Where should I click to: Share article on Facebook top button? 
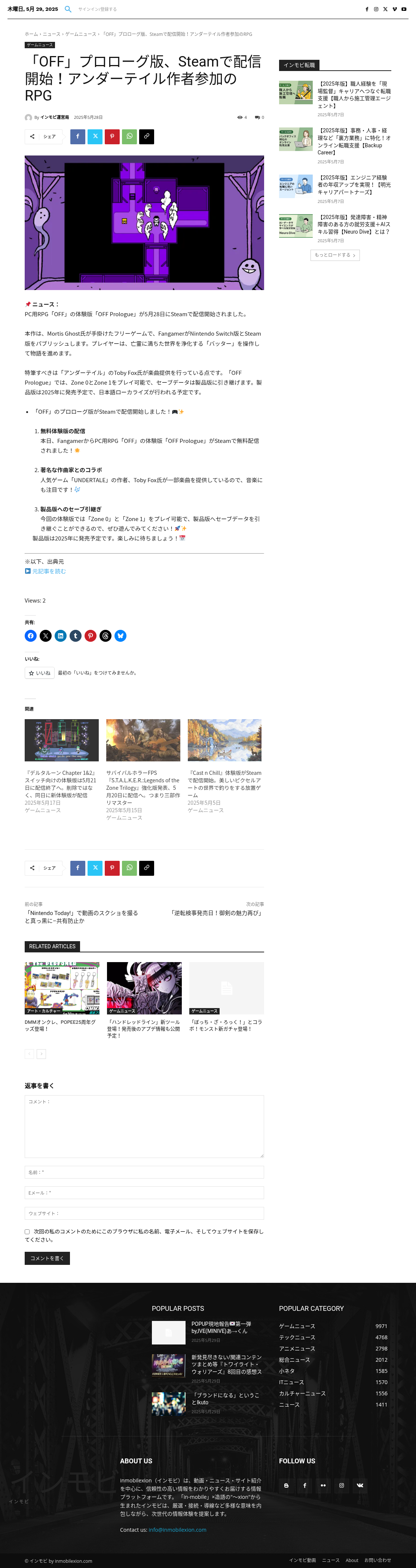[x=77, y=136]
